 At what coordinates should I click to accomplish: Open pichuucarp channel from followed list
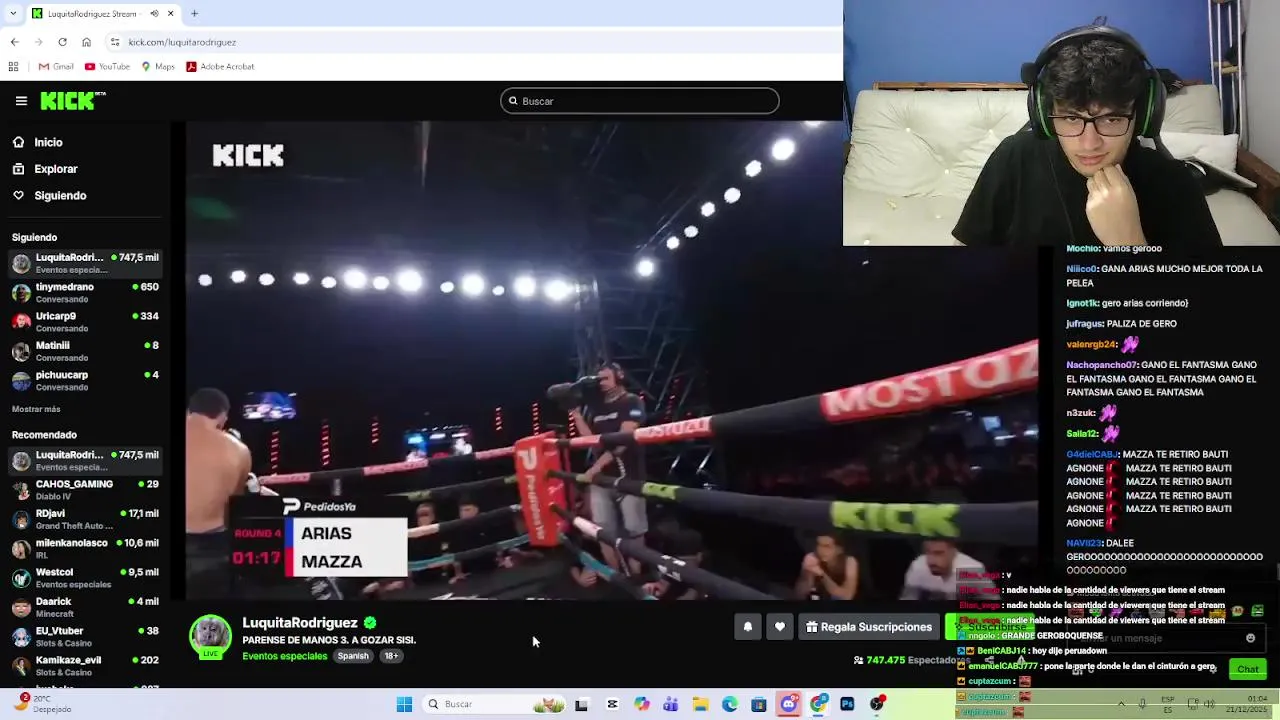tap(85, 380)
